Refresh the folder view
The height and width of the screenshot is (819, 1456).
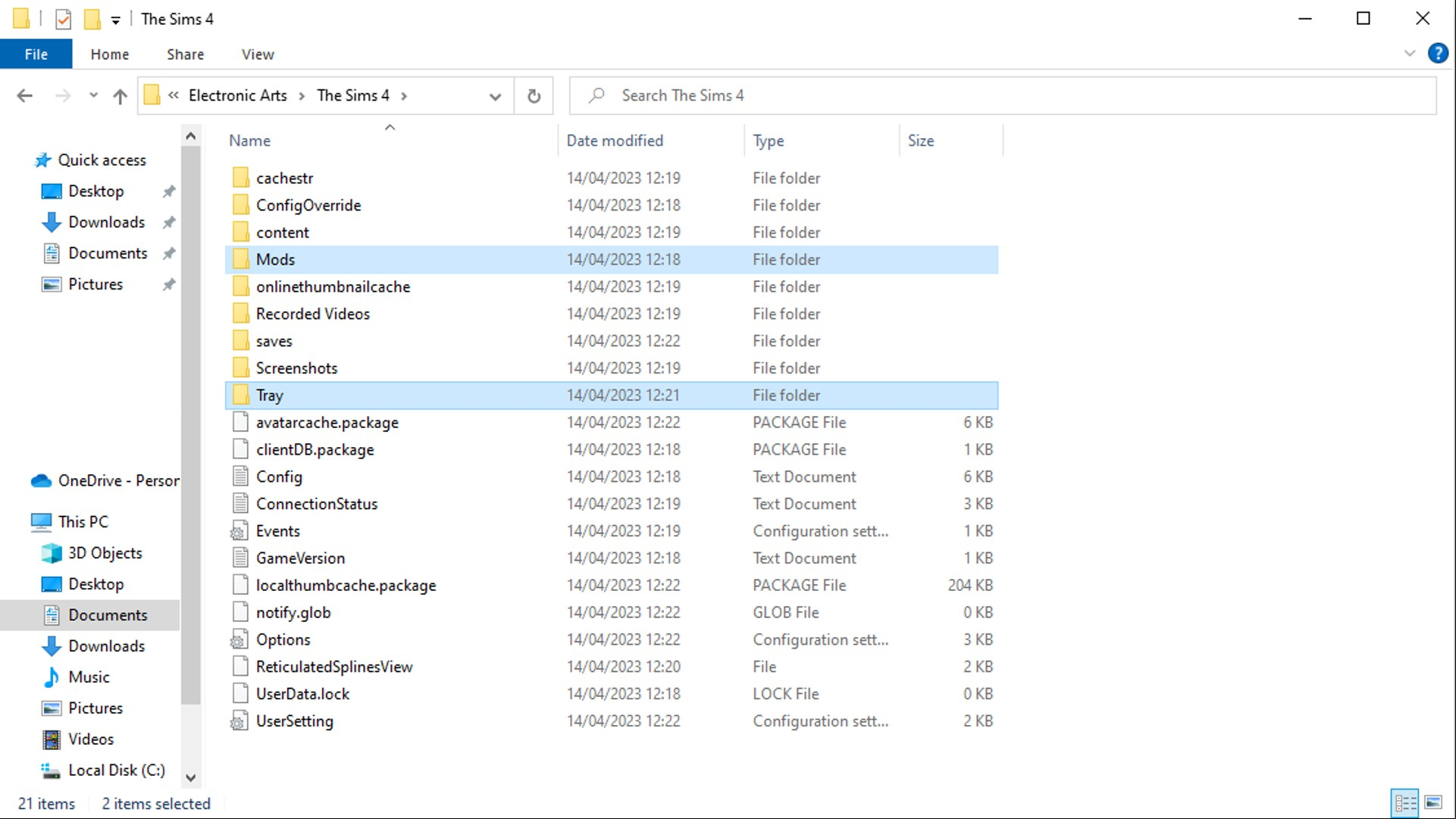534,95
